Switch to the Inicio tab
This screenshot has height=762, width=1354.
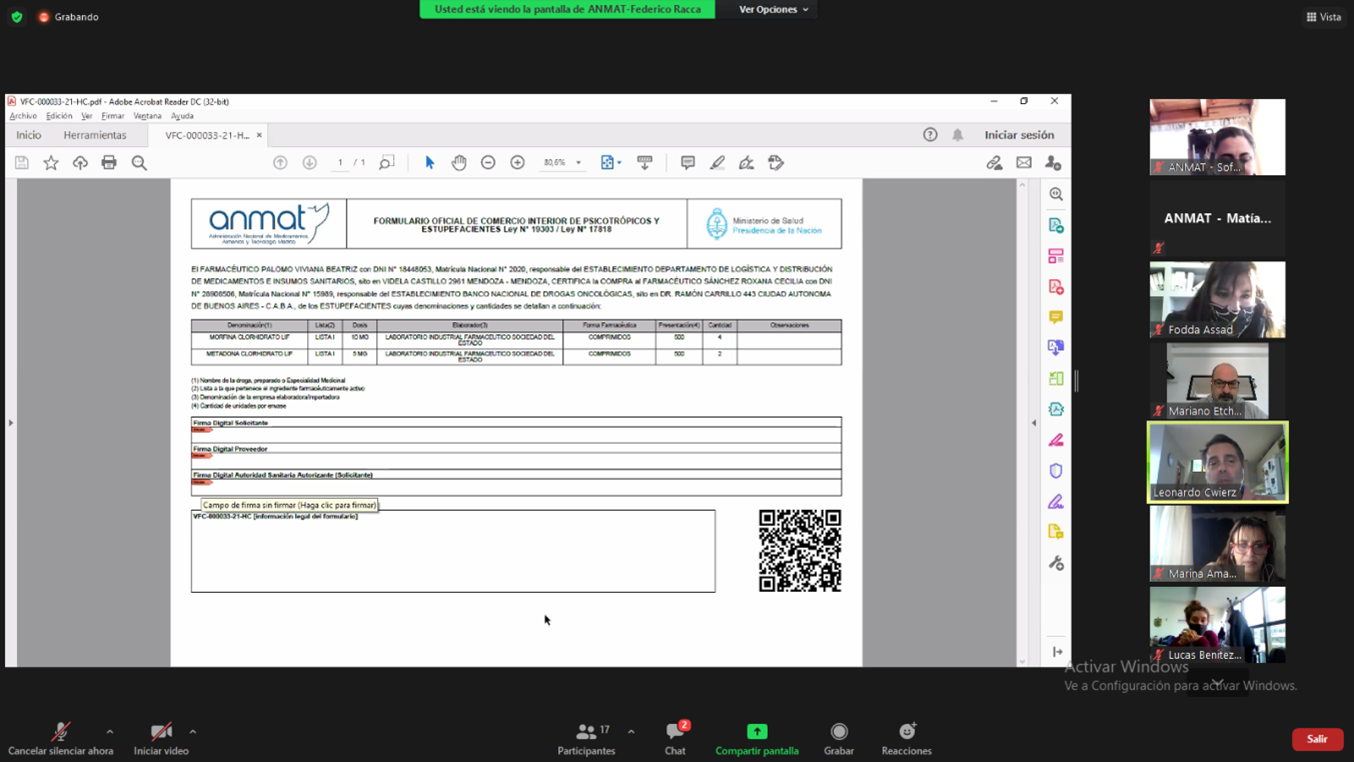pos(29,135)
